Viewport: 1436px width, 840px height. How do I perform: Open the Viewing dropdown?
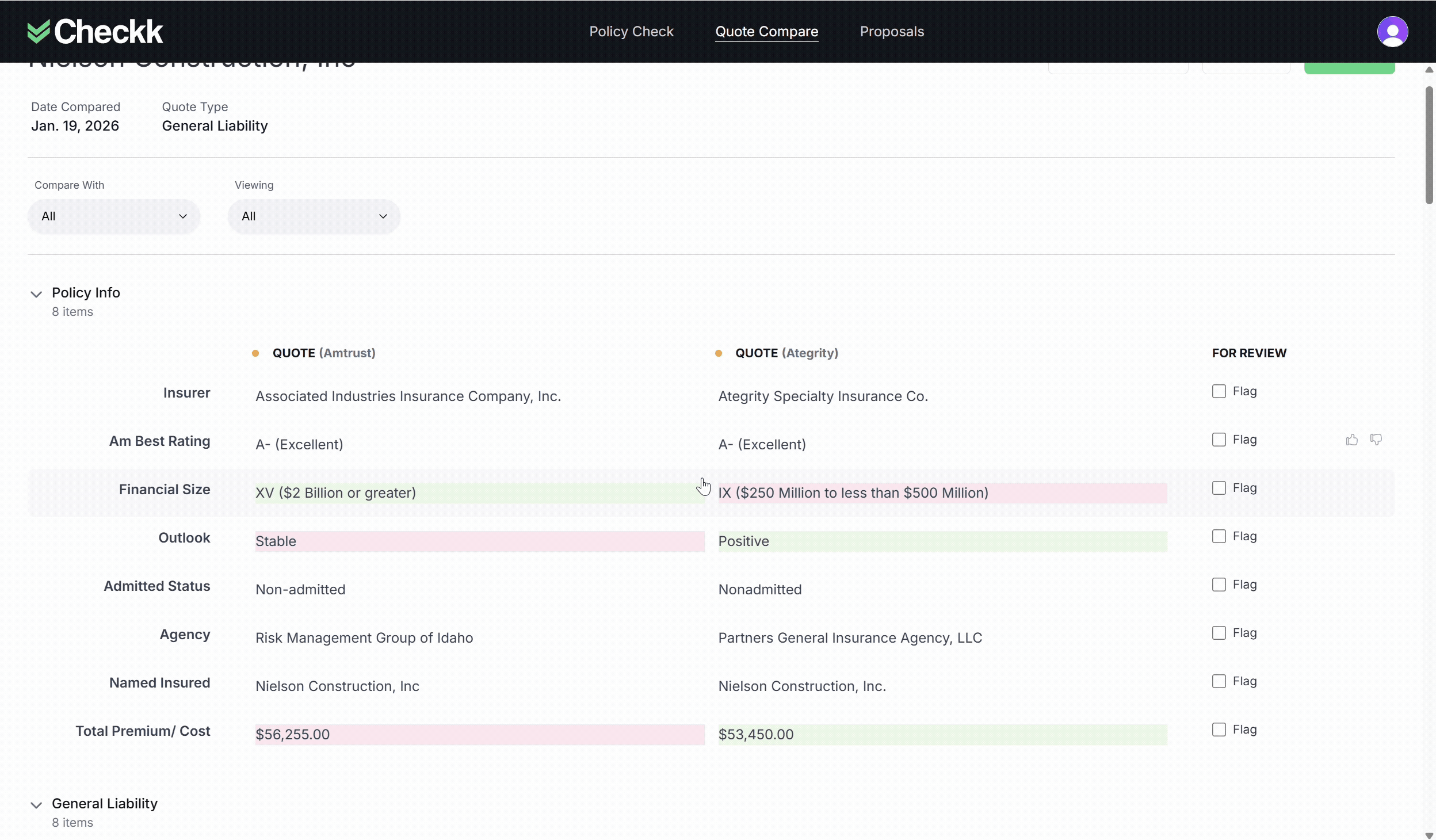point(314,216)
